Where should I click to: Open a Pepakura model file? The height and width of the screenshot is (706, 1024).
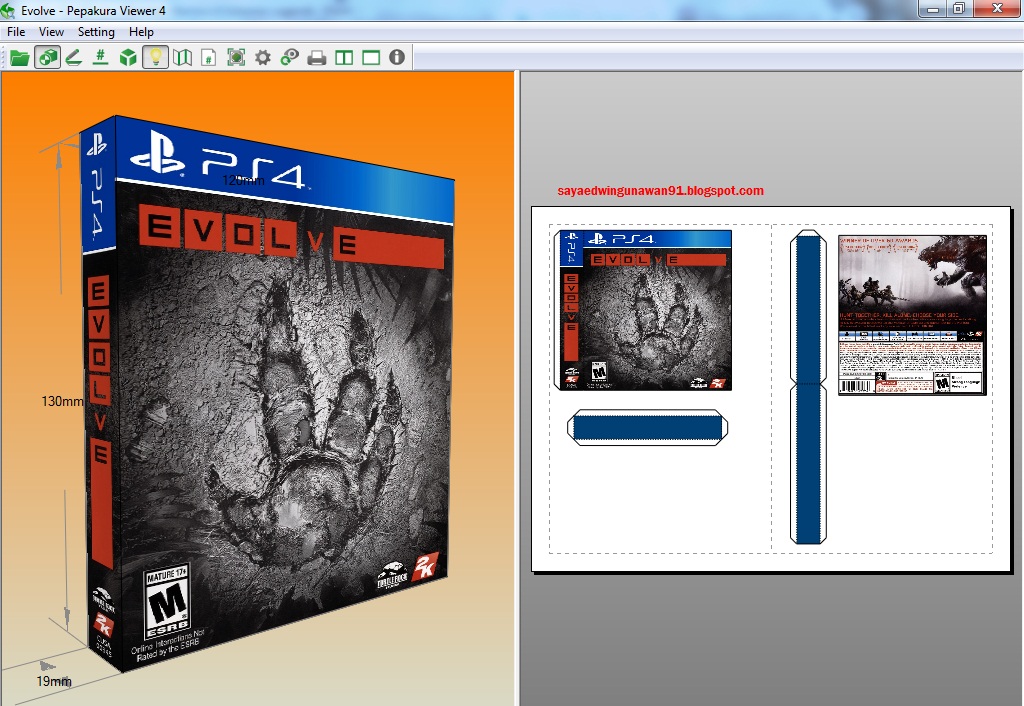pos(20,57)
